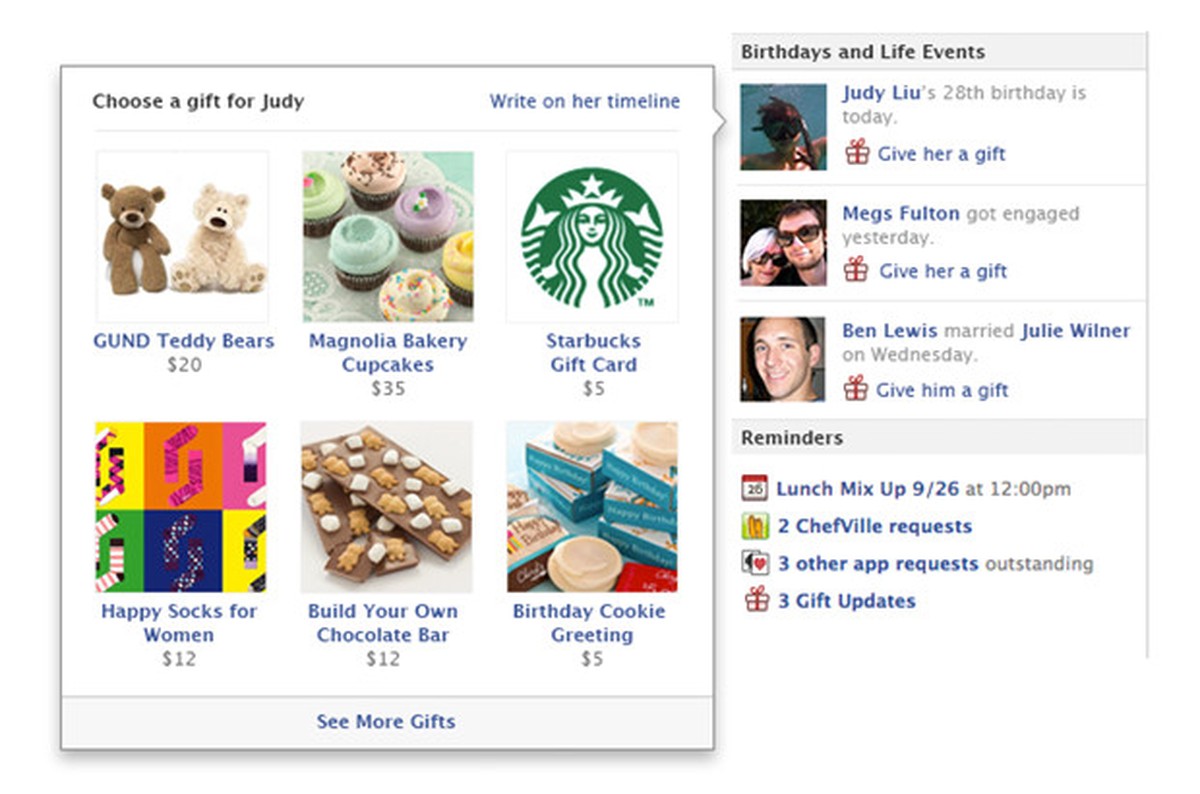Click See More Gifts
The height and width of the screenshot is (794, 1200).
[x=385, y=721]
